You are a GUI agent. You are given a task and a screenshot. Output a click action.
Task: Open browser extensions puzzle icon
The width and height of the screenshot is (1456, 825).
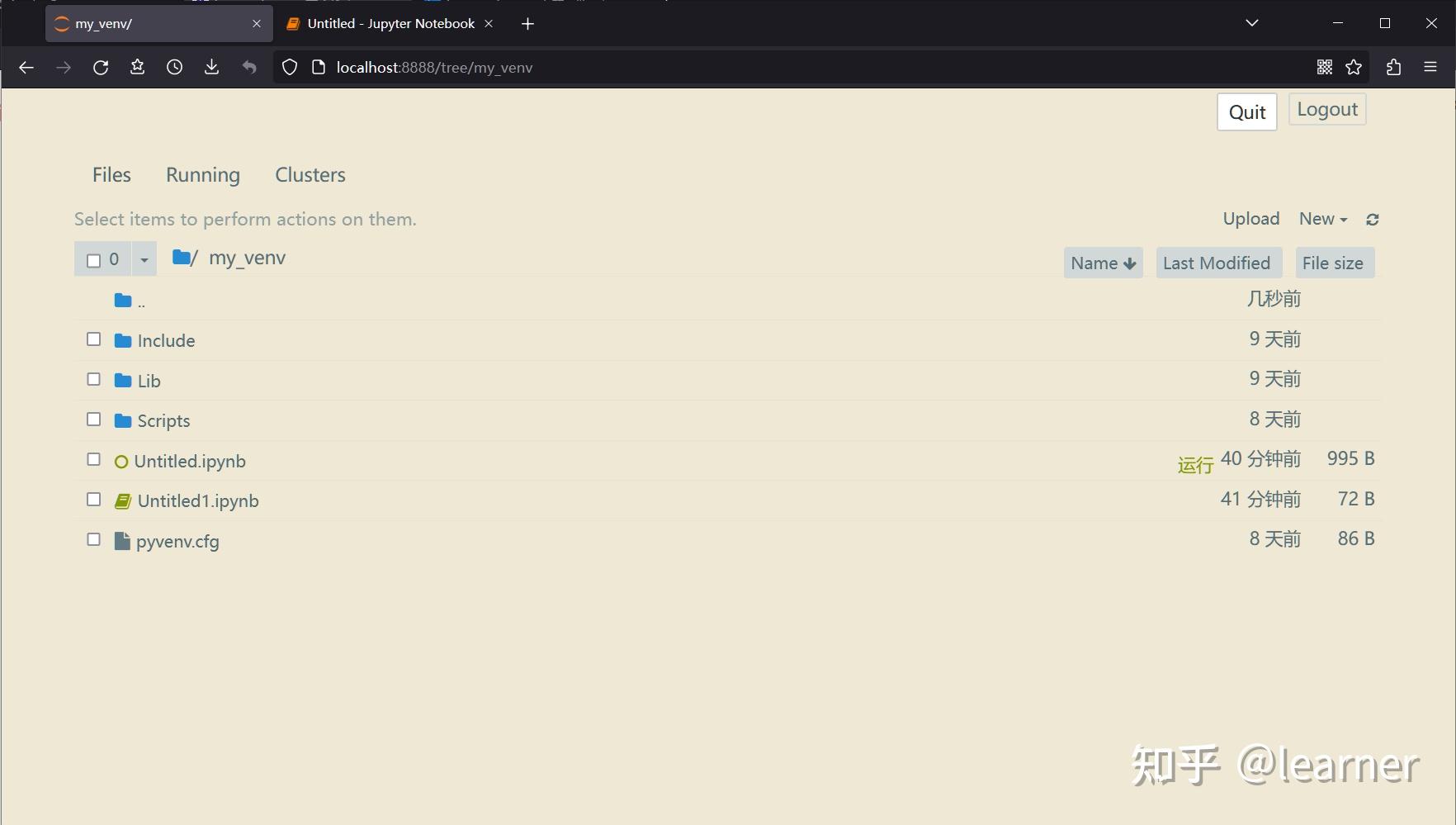pos(1394,68)
